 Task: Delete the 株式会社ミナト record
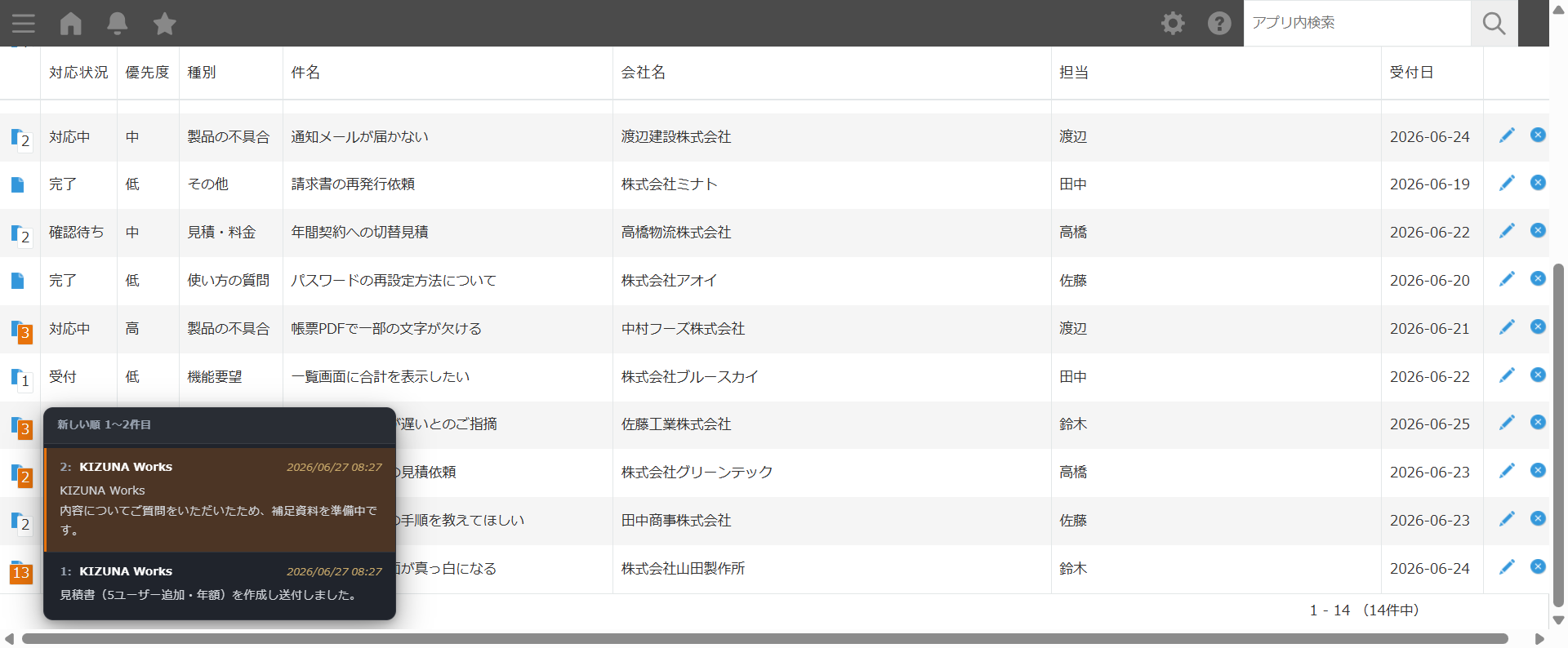click(x=1538, y=182)
